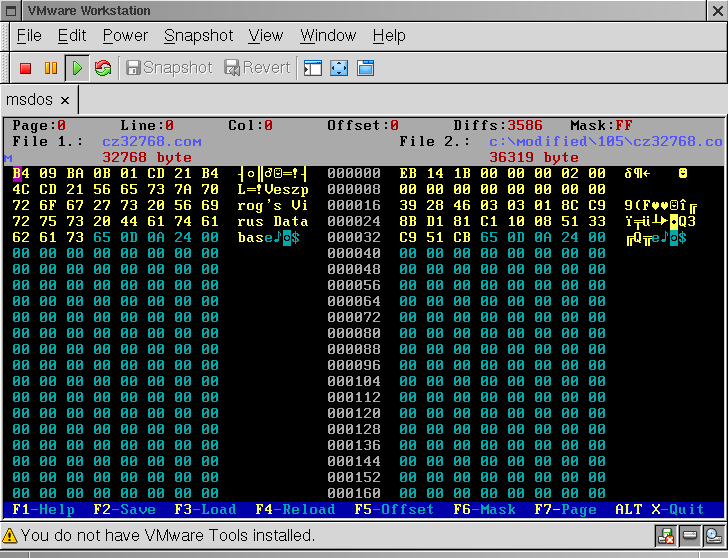Image resolution: width=728 pixels, height=558 pixels.
Task: Click the CD-ROM device status icon
Action: (x=713, y=536)
